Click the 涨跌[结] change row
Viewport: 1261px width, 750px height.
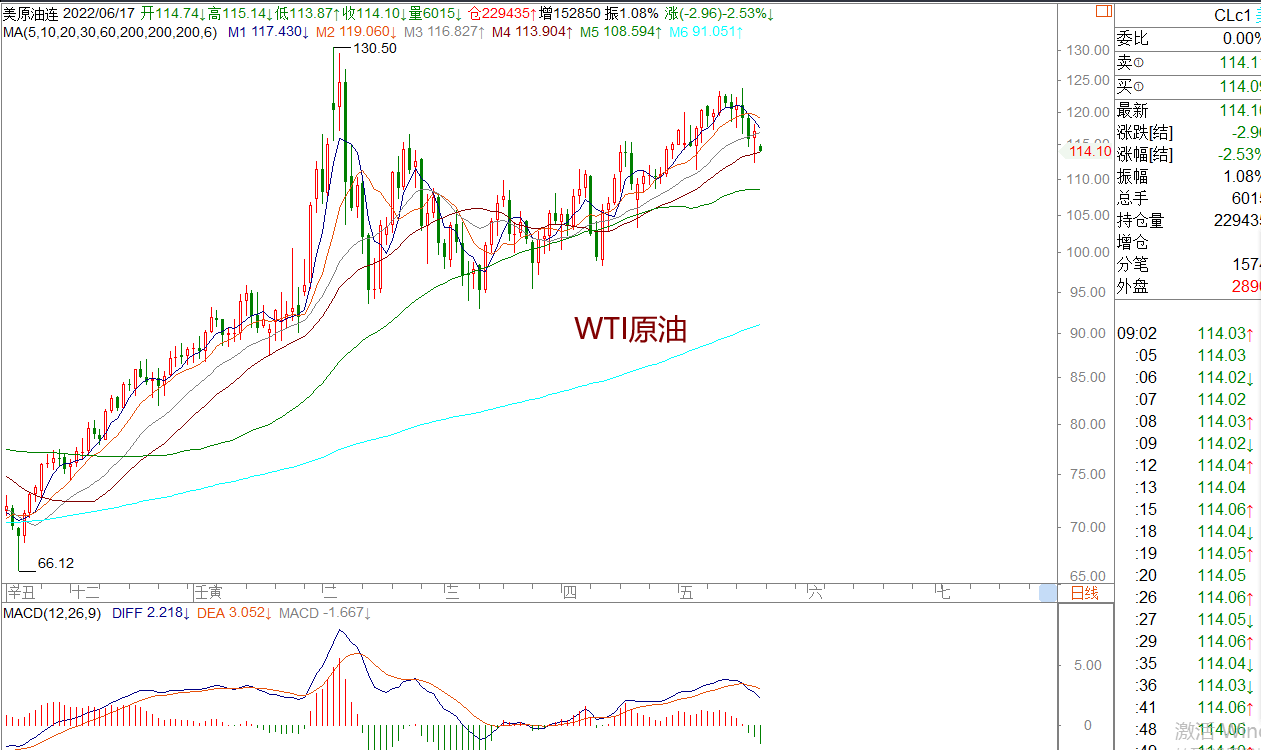coord(1188,132)
